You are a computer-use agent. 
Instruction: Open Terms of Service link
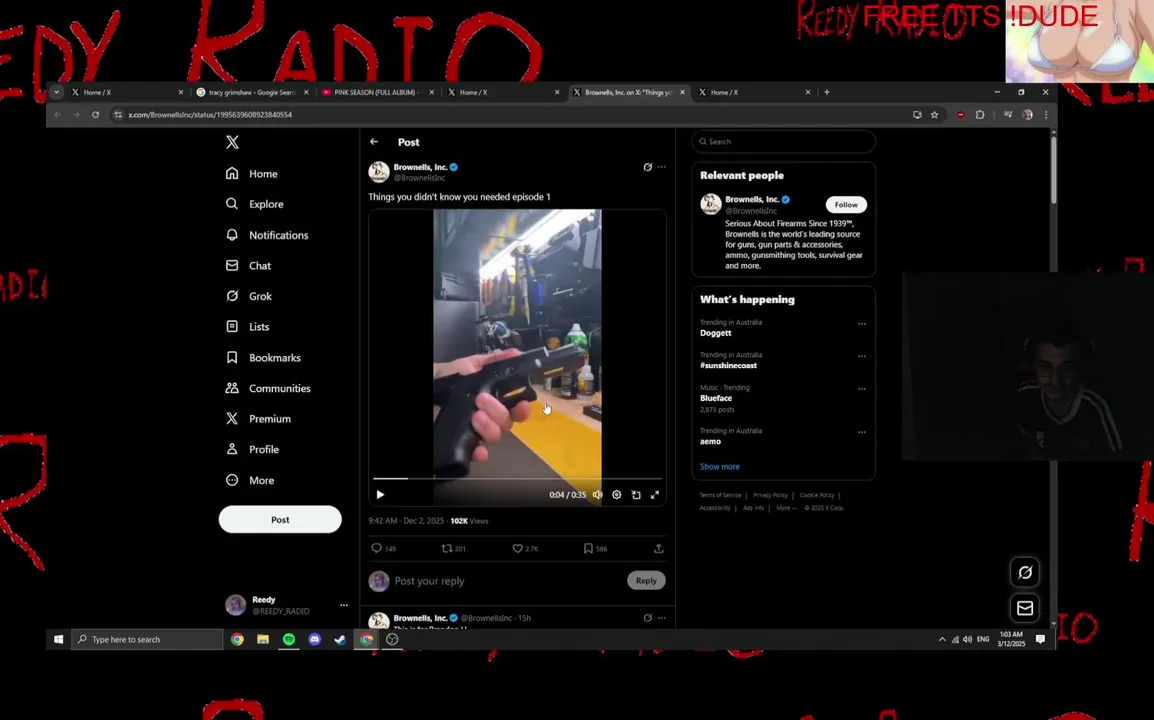click(x=720, y=495)
